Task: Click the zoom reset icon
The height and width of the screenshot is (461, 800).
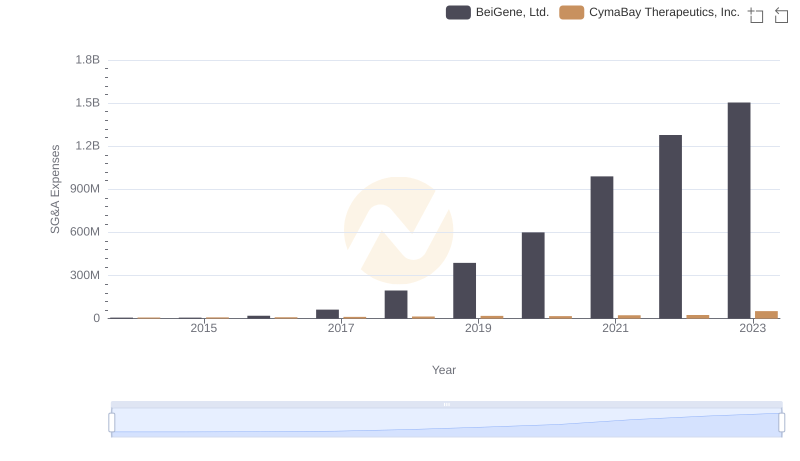Action: click(x=781, y=15)
